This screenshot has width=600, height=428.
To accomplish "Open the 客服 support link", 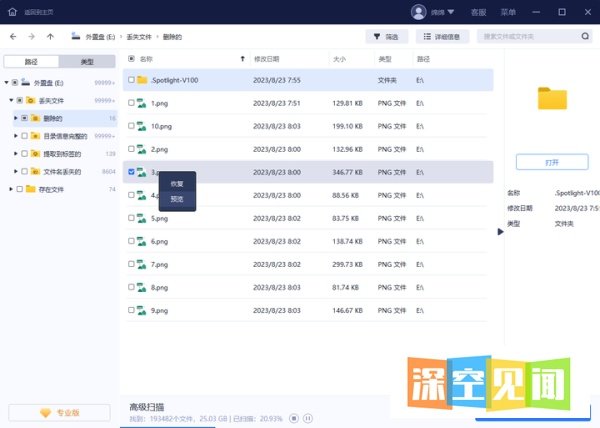I will [478, 12].
